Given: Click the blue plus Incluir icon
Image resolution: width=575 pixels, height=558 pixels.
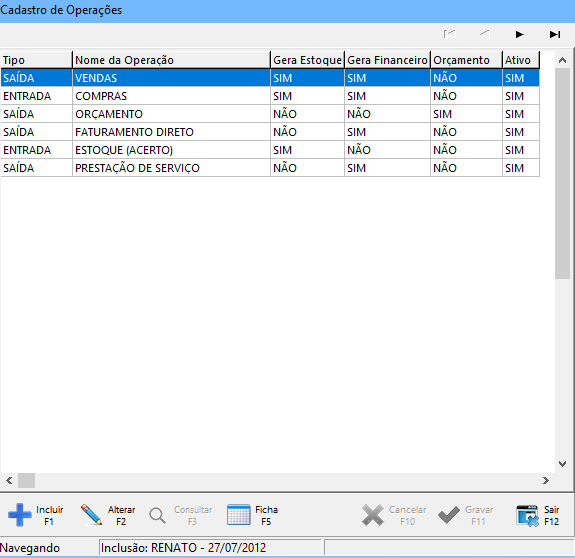Looking at the screenshot, I should [20, 515].
